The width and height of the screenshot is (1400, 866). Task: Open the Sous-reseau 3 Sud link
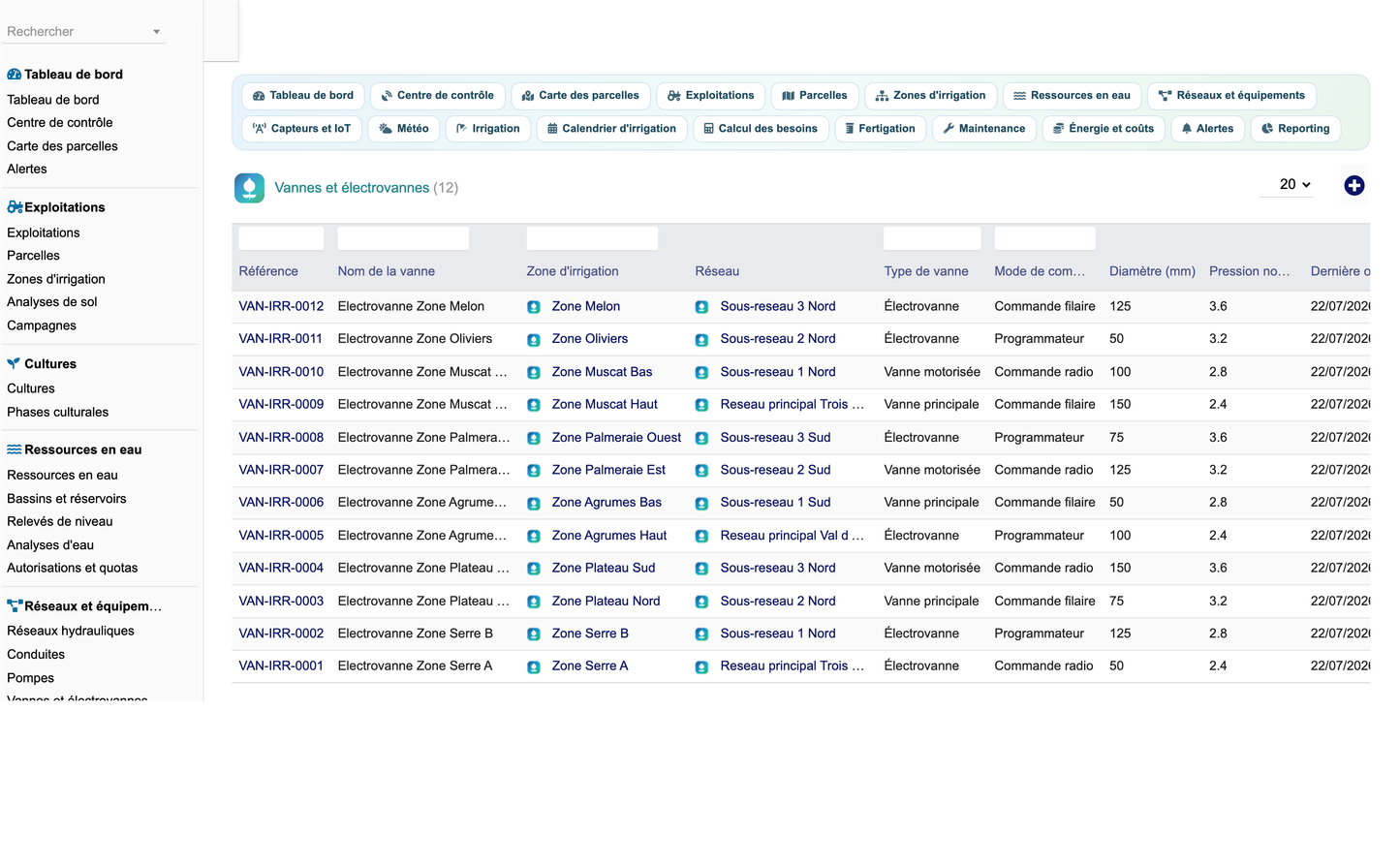pyautogui.click(x=775, y=437)
